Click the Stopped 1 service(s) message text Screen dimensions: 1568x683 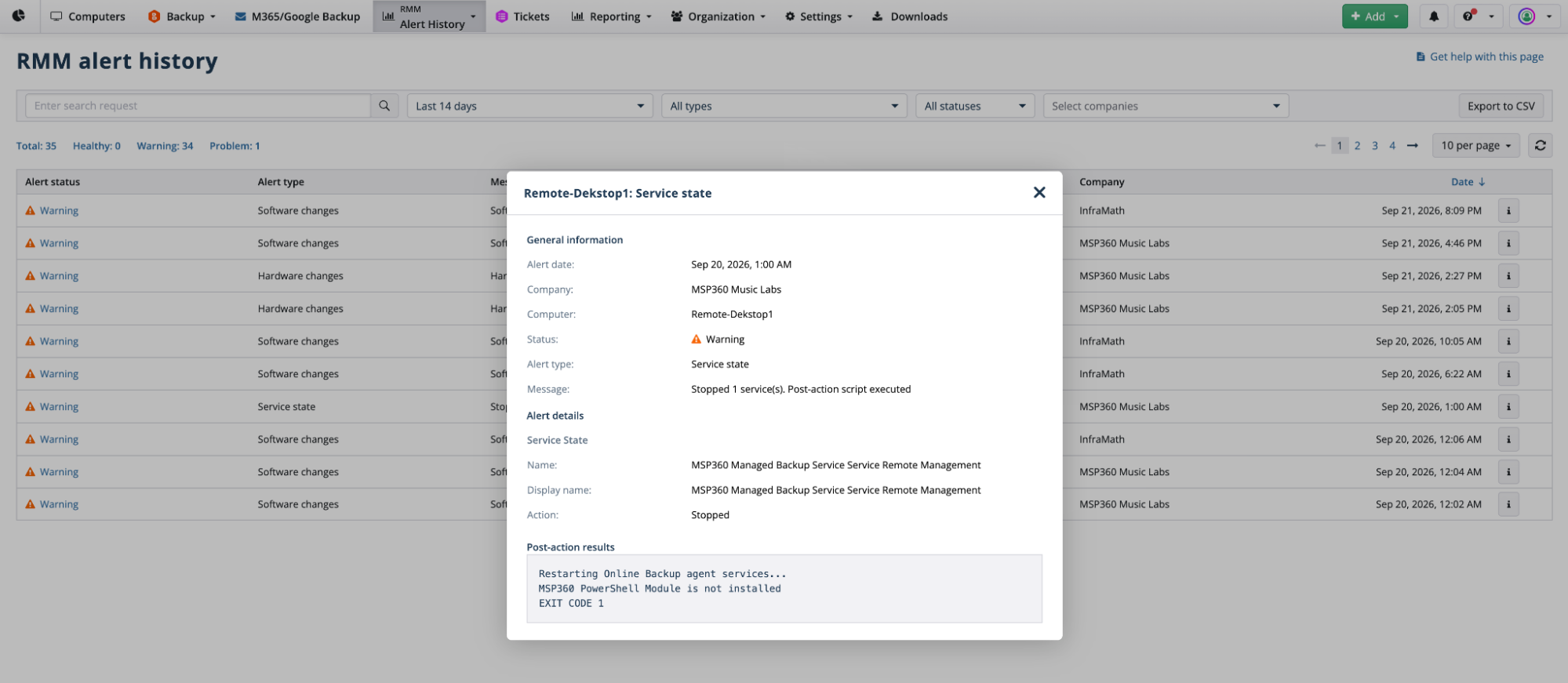pyautogui.click(x=801, y=389)
